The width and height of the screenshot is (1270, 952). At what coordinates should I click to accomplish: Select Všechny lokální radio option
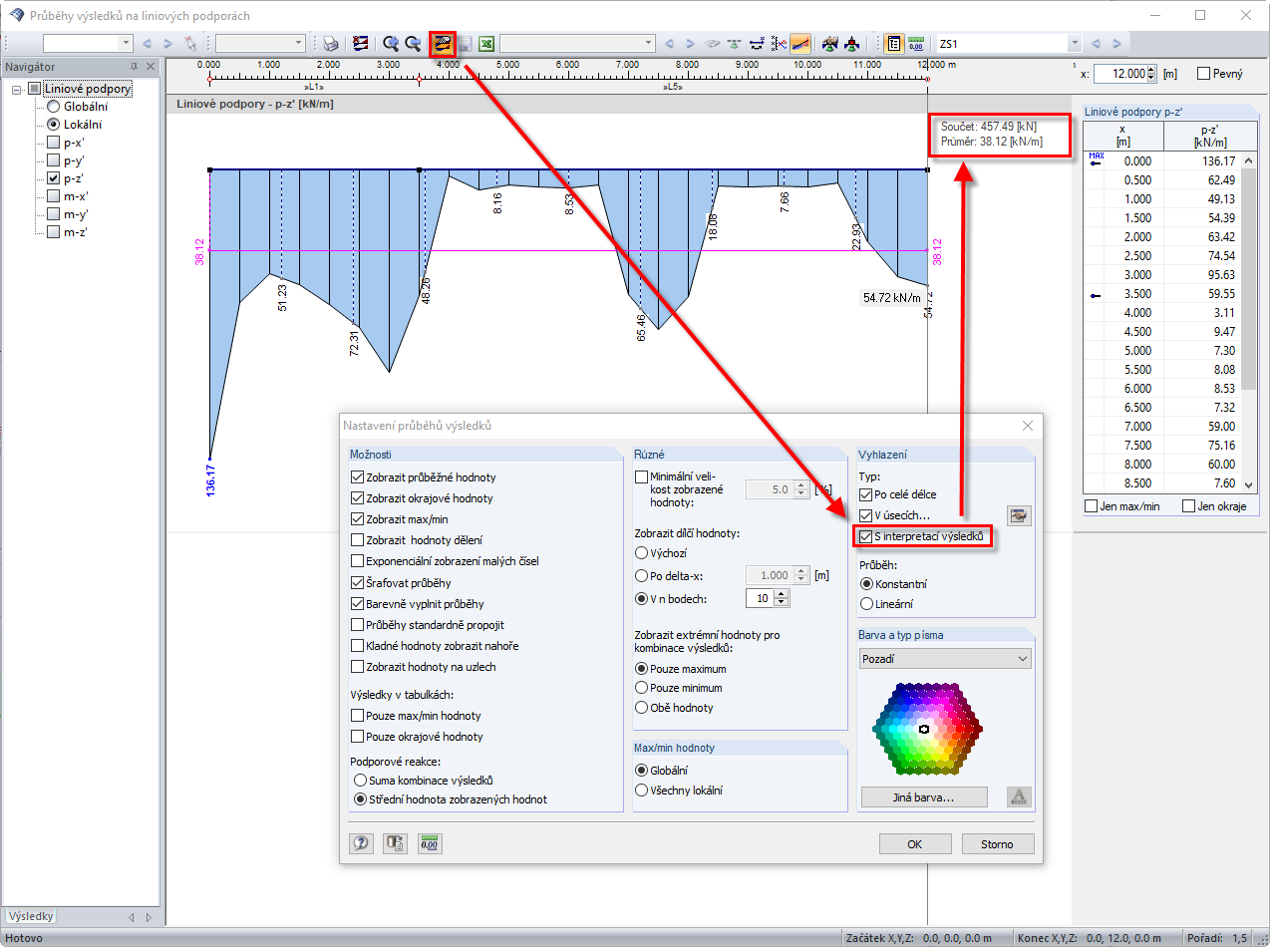pos(641,791)
